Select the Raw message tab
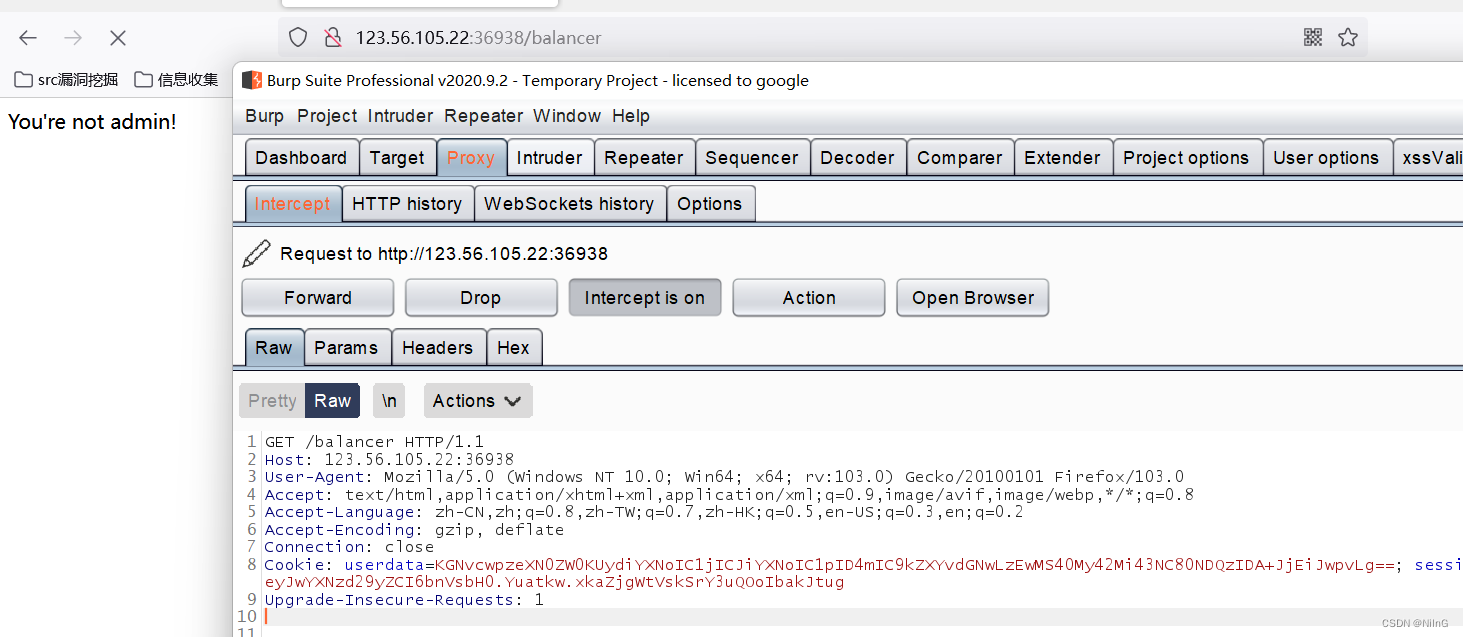 tap(274, 348)
